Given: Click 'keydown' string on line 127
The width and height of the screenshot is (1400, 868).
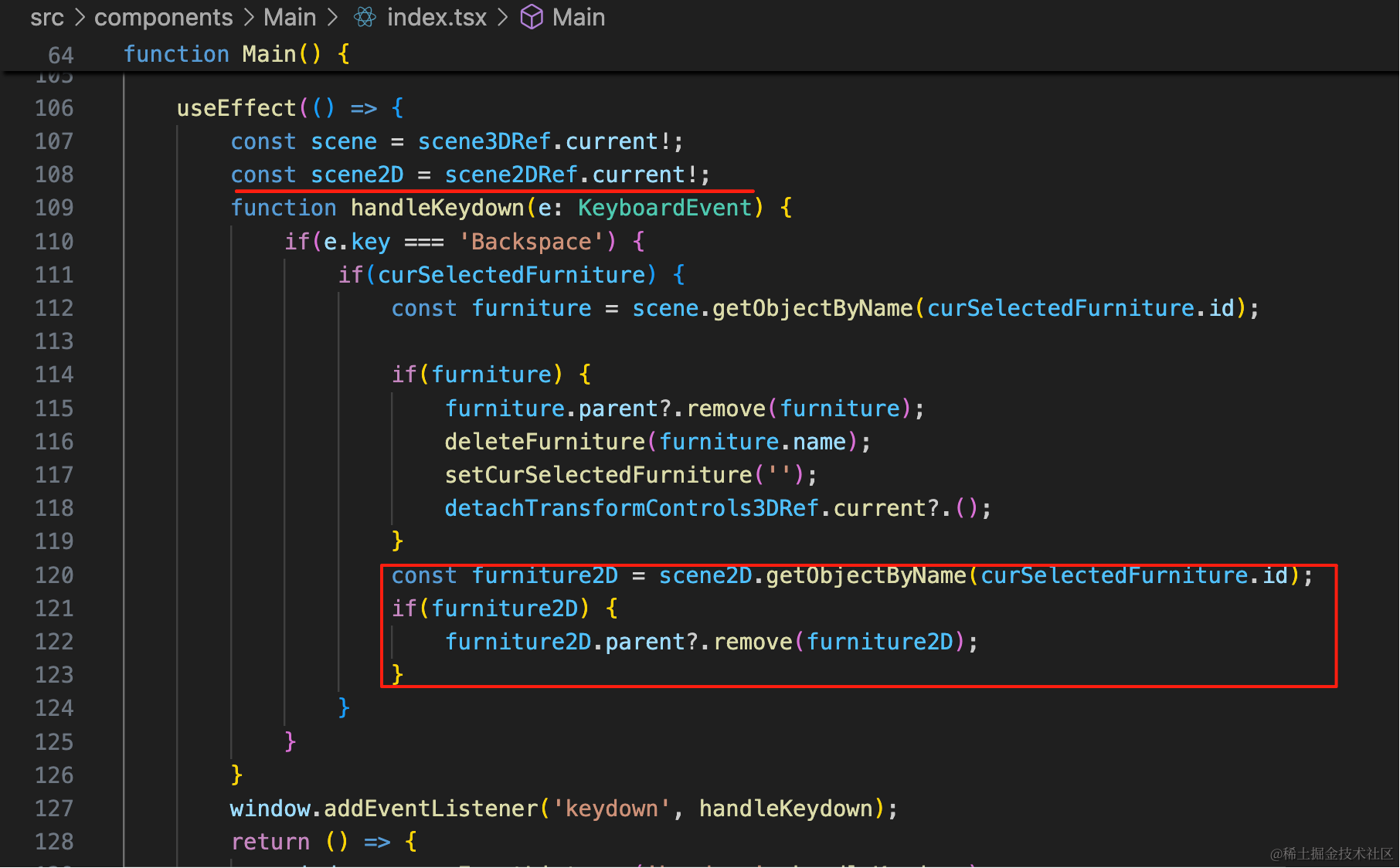Looking at the screenshot, I should [611, 809].
